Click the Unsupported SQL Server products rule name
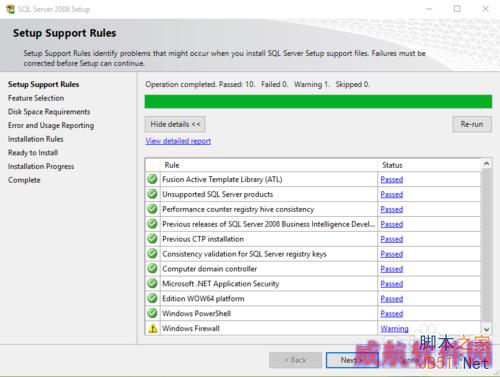Screen dimensions: 500x377 tap(217, 194)
